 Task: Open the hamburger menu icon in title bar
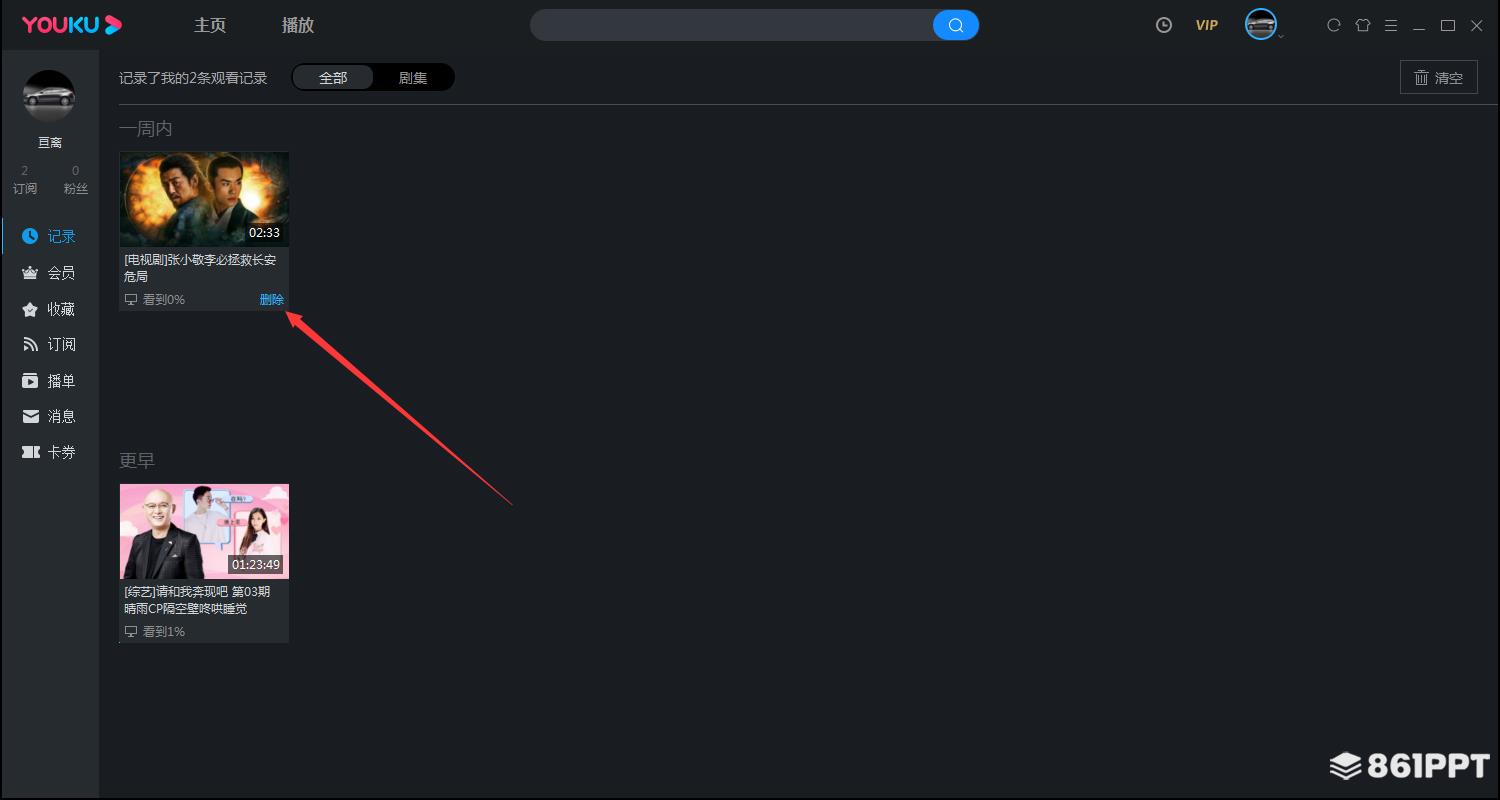click(1391, 25)
